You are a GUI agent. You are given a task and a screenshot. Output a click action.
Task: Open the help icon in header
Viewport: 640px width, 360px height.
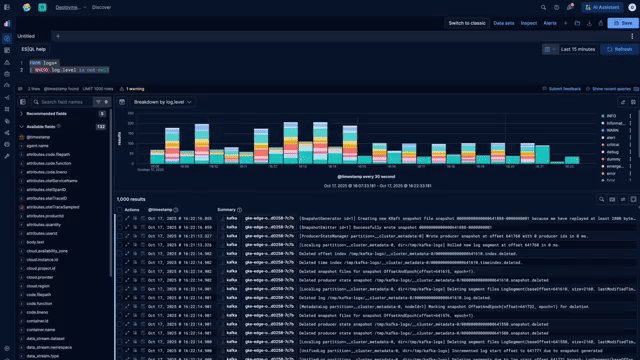[x=556, y=7]
